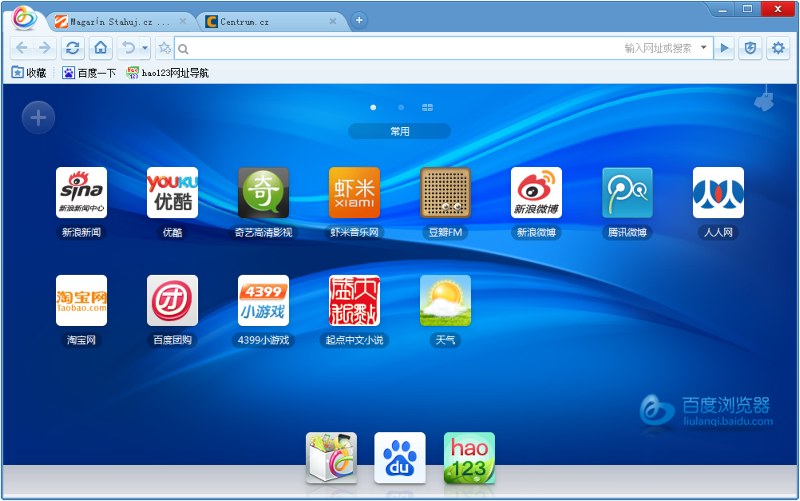Open the hao123网址导航 bookmark
The width and height of the screenshot is (800, 501).
pyautogui.click(x=168, y=73)
